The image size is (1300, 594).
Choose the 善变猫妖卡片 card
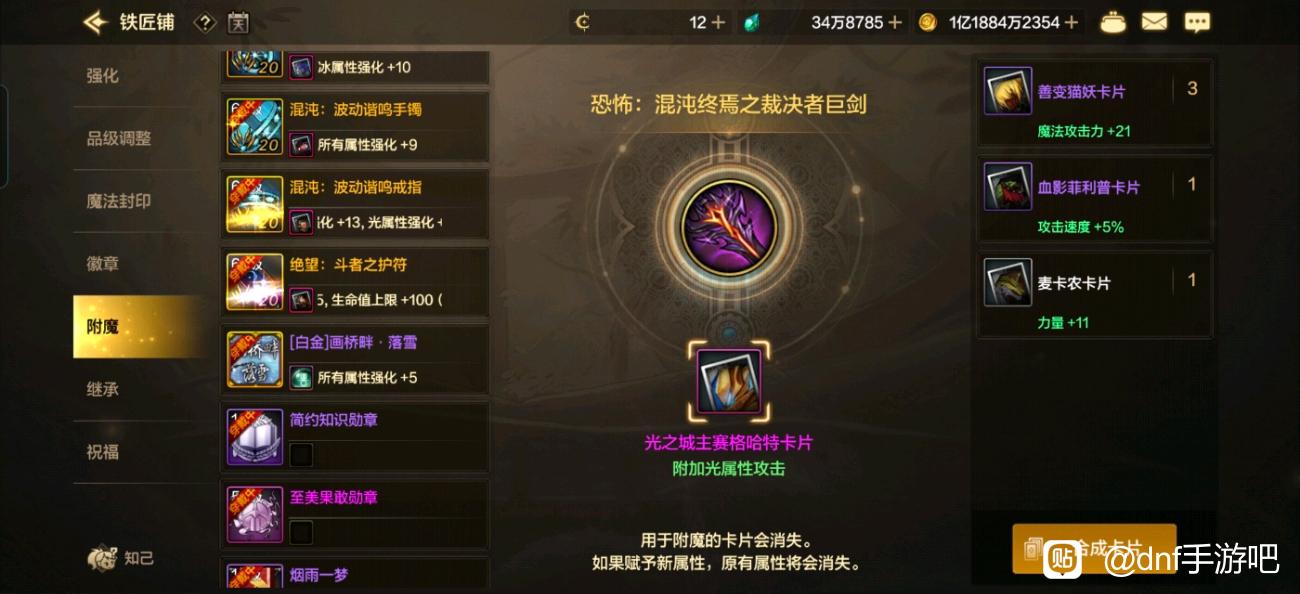coord(1094,102)
